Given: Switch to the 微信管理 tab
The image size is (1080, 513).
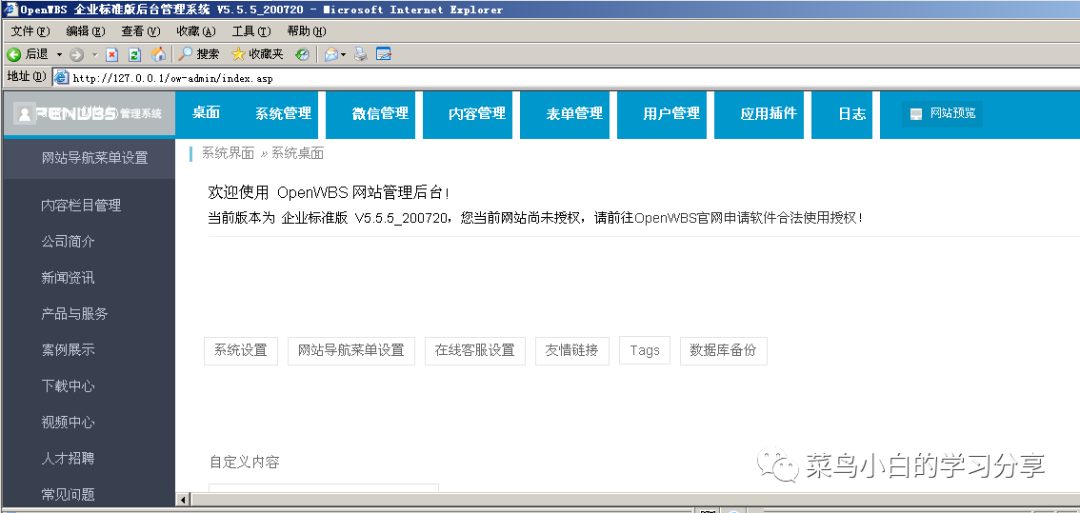Looking at the screenshot, I should pyautogui.click(x=380, y=114).
